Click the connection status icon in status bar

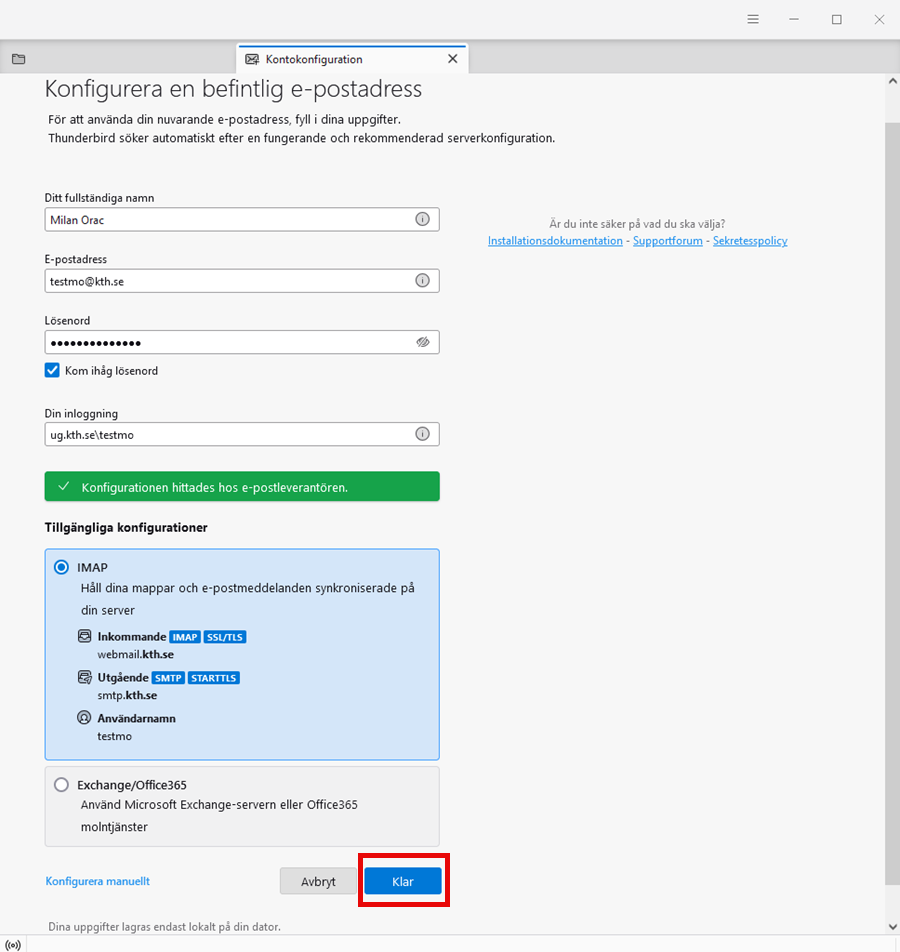(13, 944)
